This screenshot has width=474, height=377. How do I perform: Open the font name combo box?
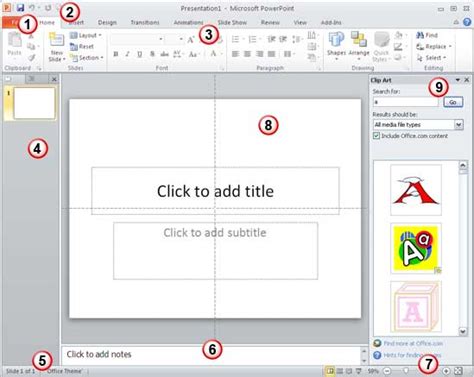click(137, 39)
